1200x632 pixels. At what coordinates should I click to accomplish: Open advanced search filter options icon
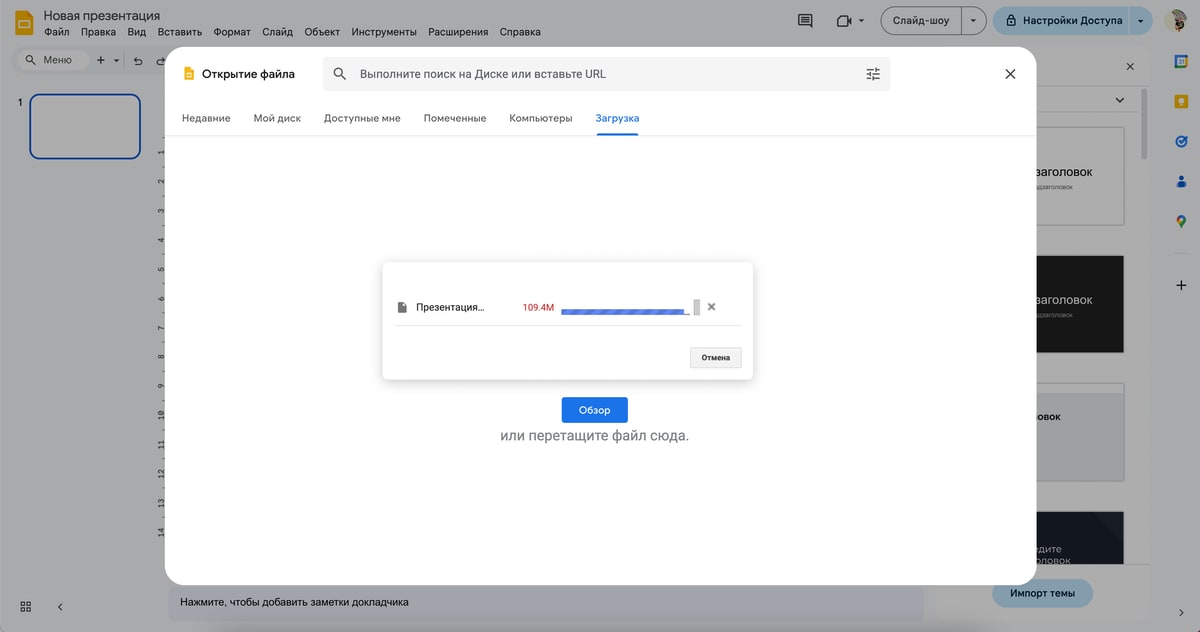[x=873, y=74]
